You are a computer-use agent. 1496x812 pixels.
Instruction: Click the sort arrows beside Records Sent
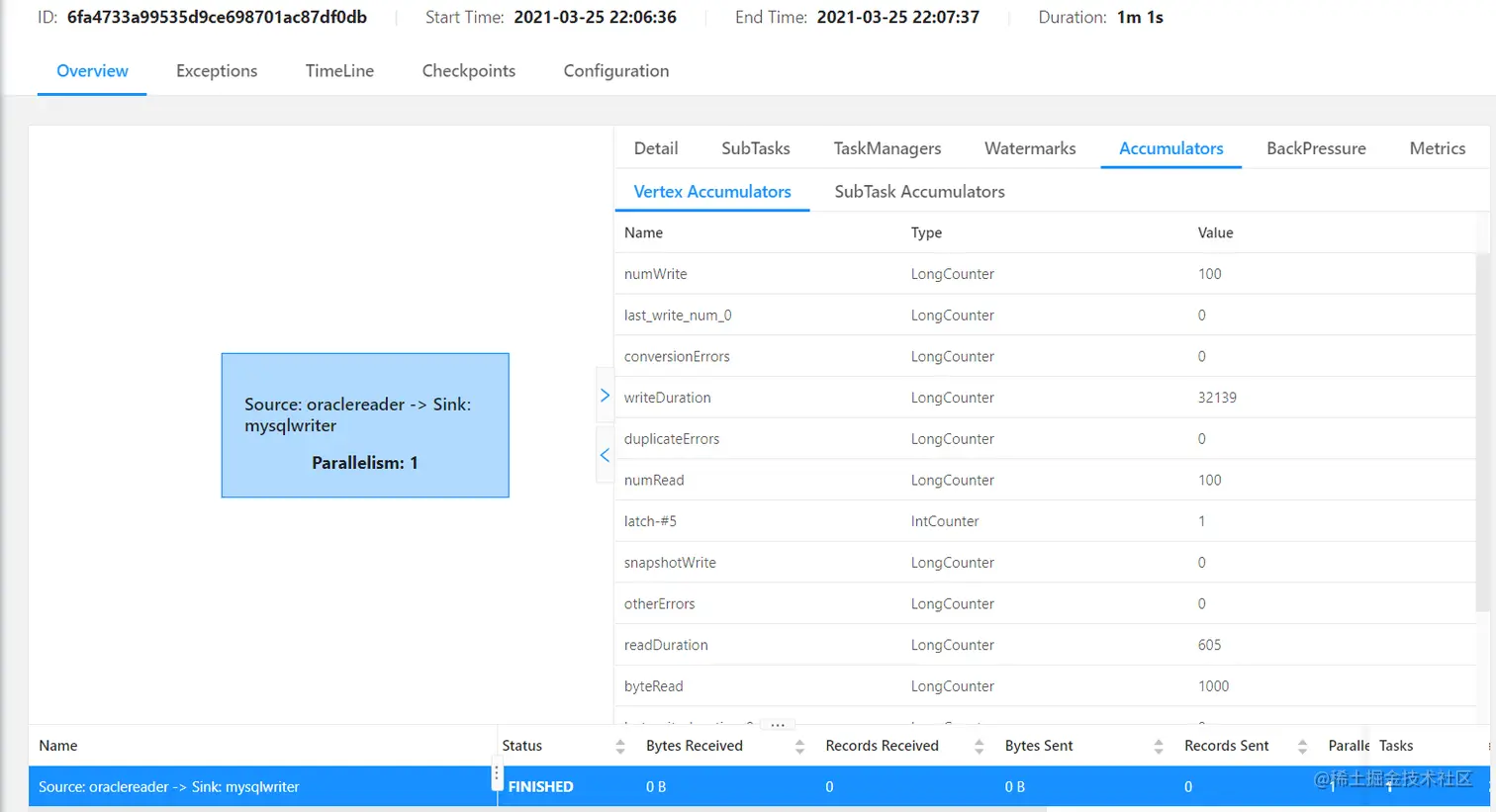click(1302, 747)
